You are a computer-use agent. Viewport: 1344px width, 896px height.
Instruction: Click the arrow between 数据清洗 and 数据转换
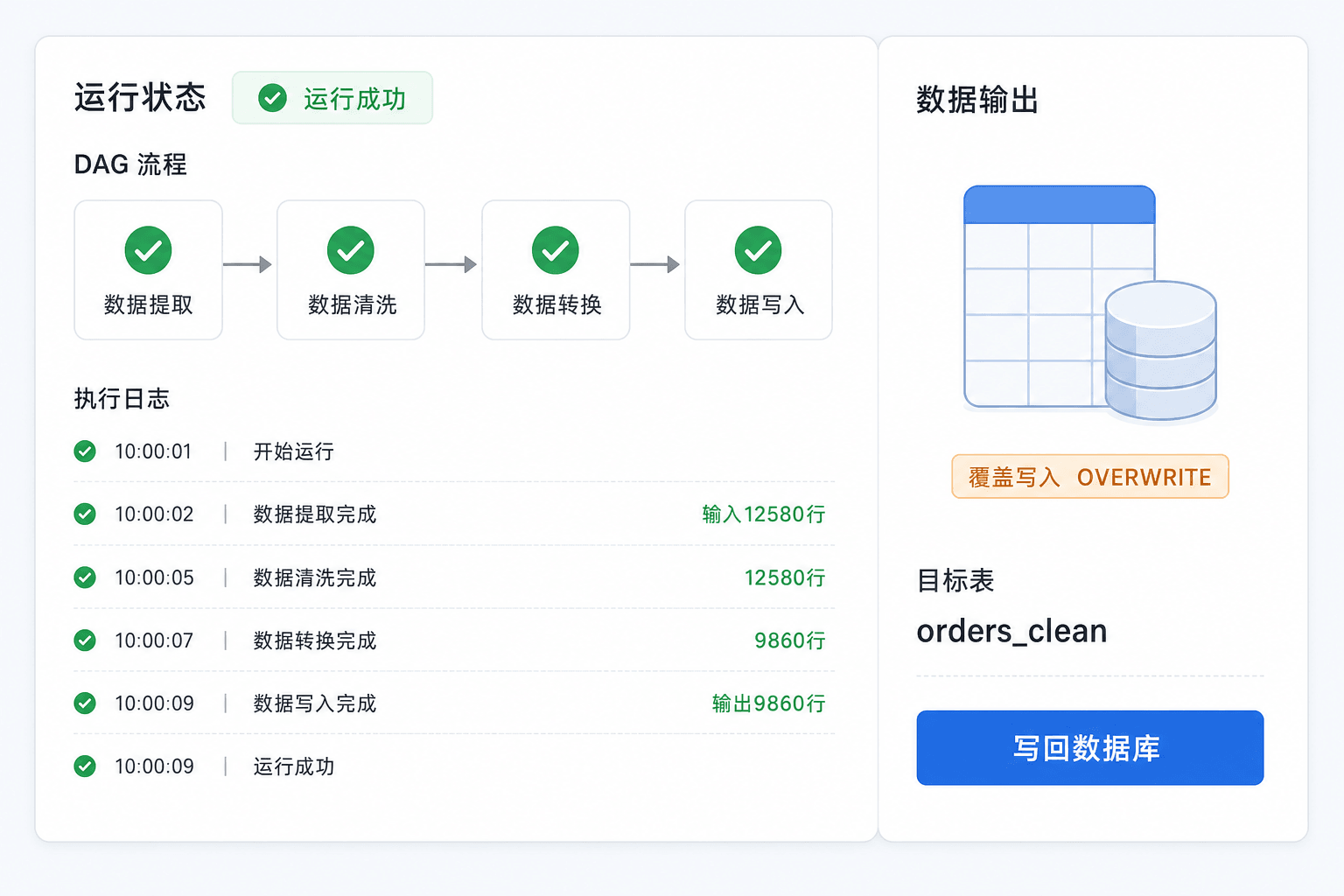pyautogui.click(x=451, y=264)
